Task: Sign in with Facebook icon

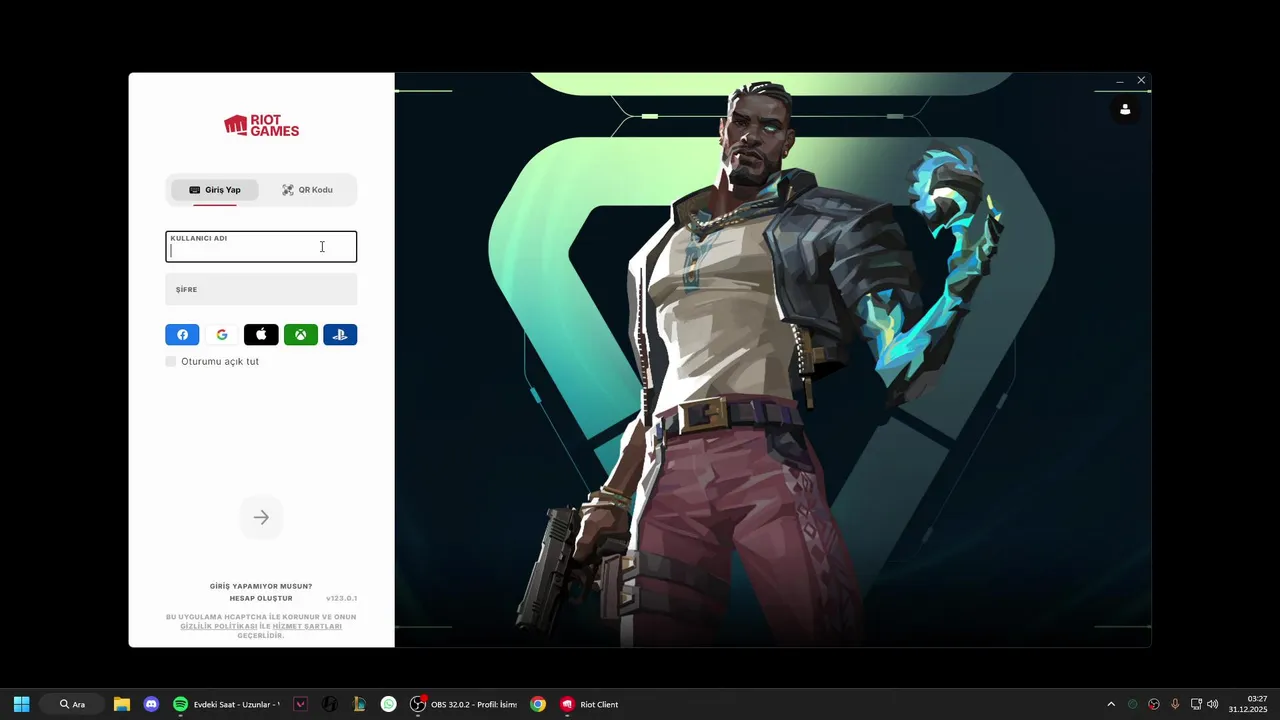Action: (182, 335)
